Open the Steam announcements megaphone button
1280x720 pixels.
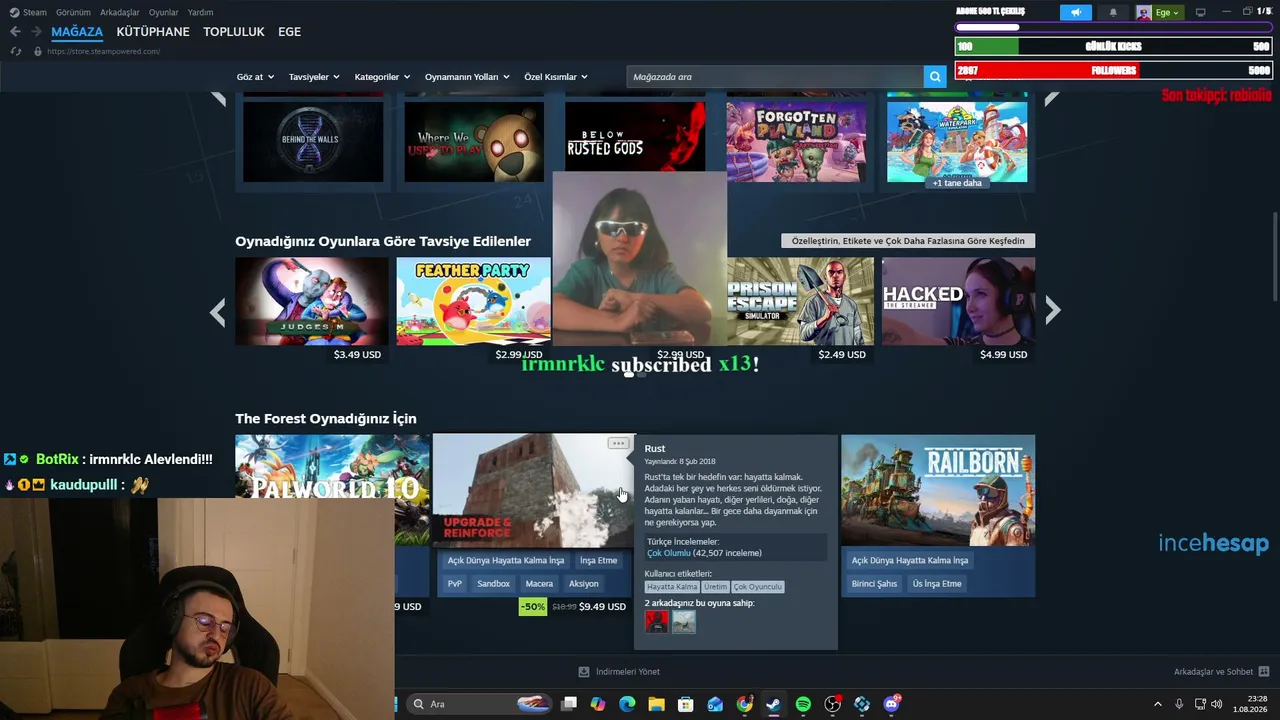(1076, 12)
